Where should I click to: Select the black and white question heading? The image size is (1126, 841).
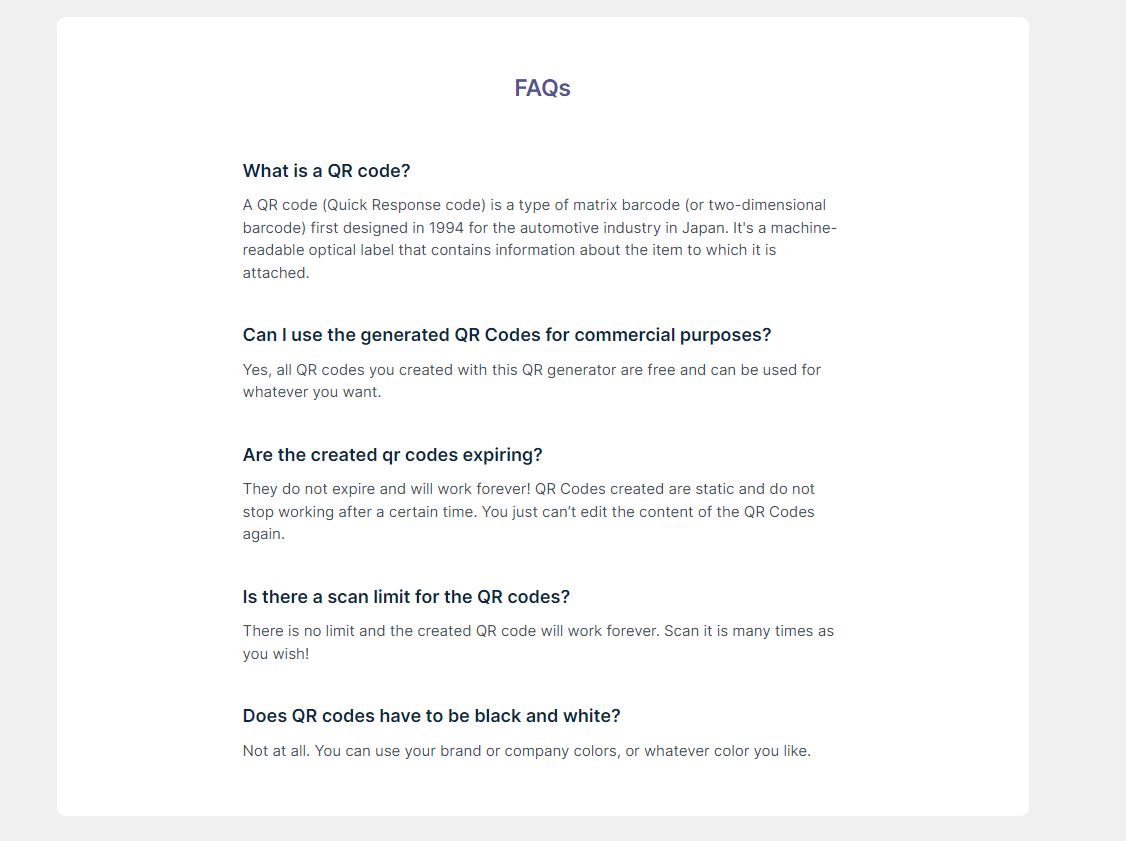point(432,716)
